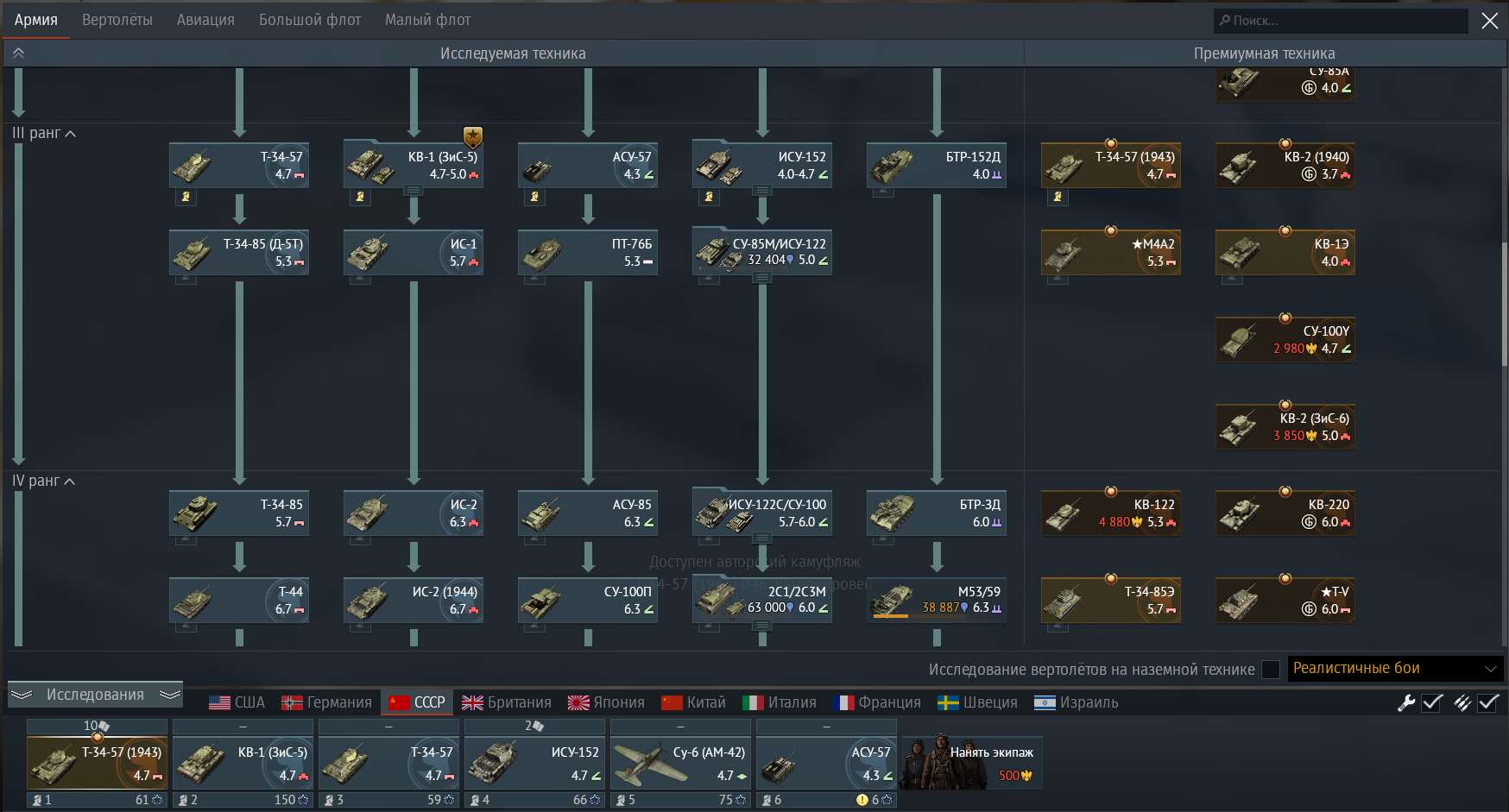Expand the ИСУ-152 vehicle group

tap(761, 190)
